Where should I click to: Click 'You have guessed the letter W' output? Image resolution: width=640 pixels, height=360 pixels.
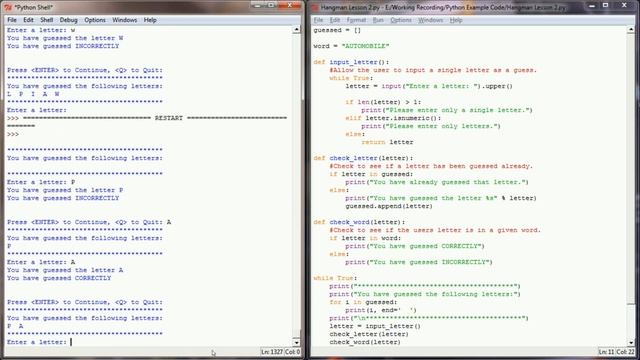[65, 38]
